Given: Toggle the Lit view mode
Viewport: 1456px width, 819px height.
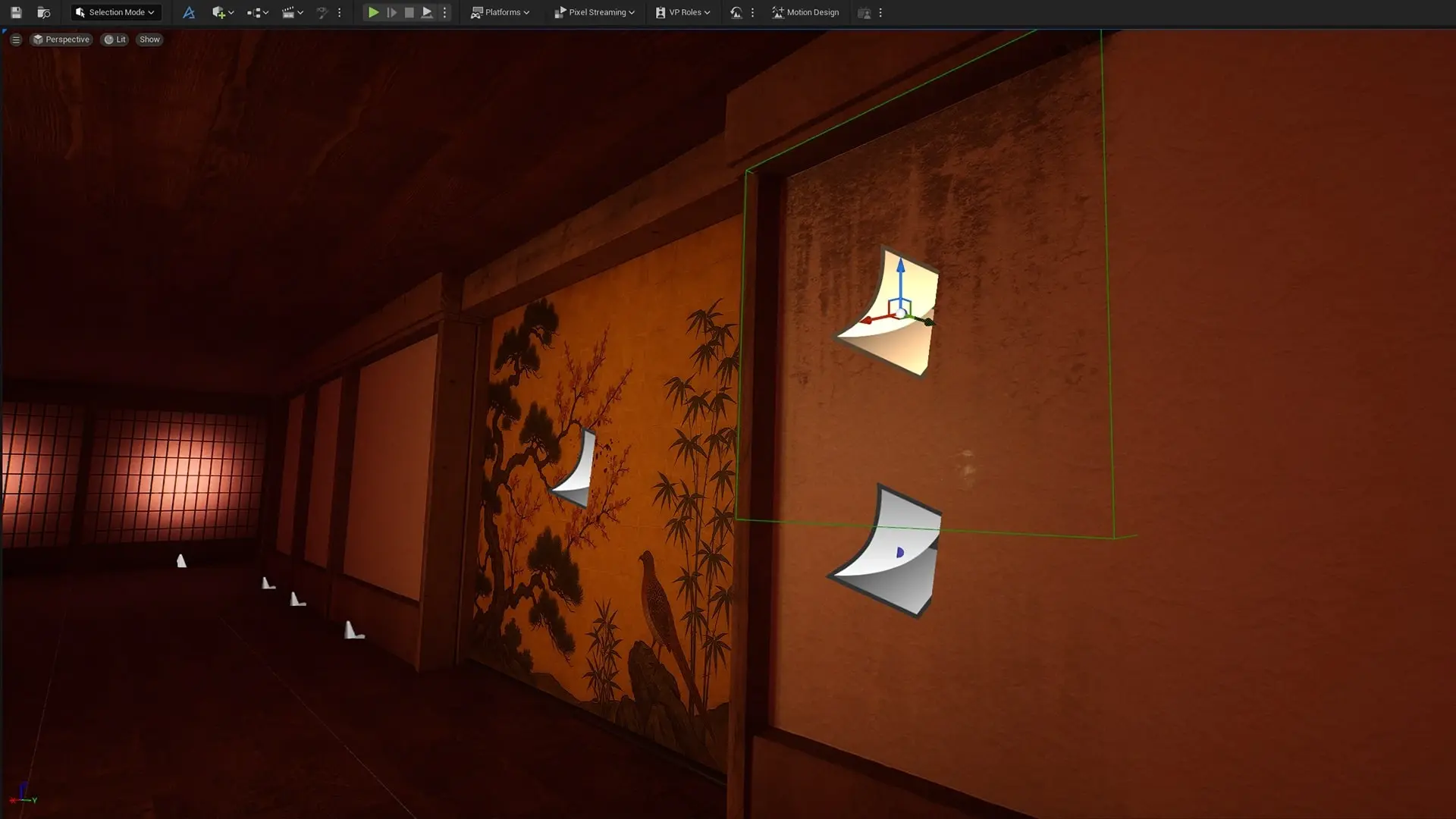Looking at the screenshot, I should pyautogui.click(x=115, y=39).
